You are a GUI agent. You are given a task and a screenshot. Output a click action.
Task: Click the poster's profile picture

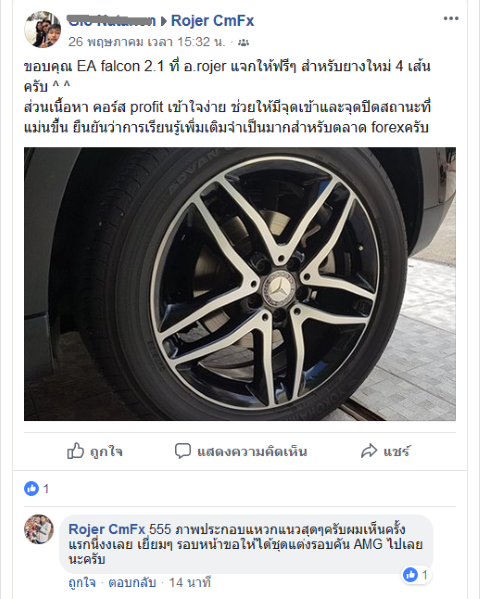tap(42, 29)
